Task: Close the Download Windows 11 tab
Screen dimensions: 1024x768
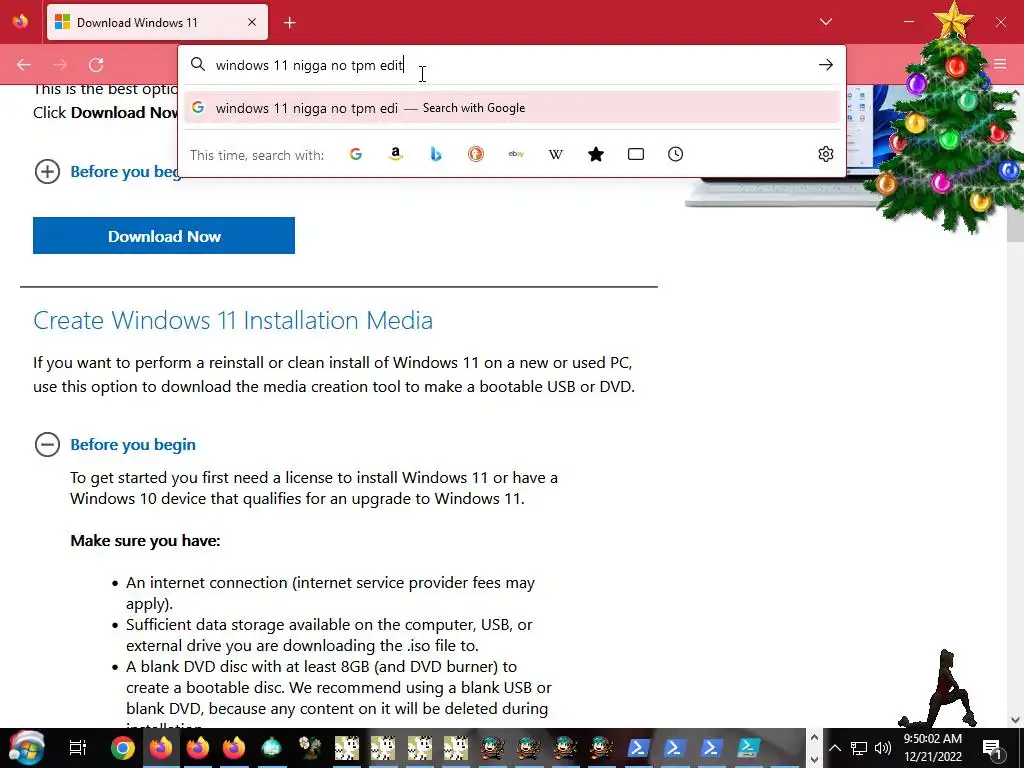Action: (x=252, y=22)
